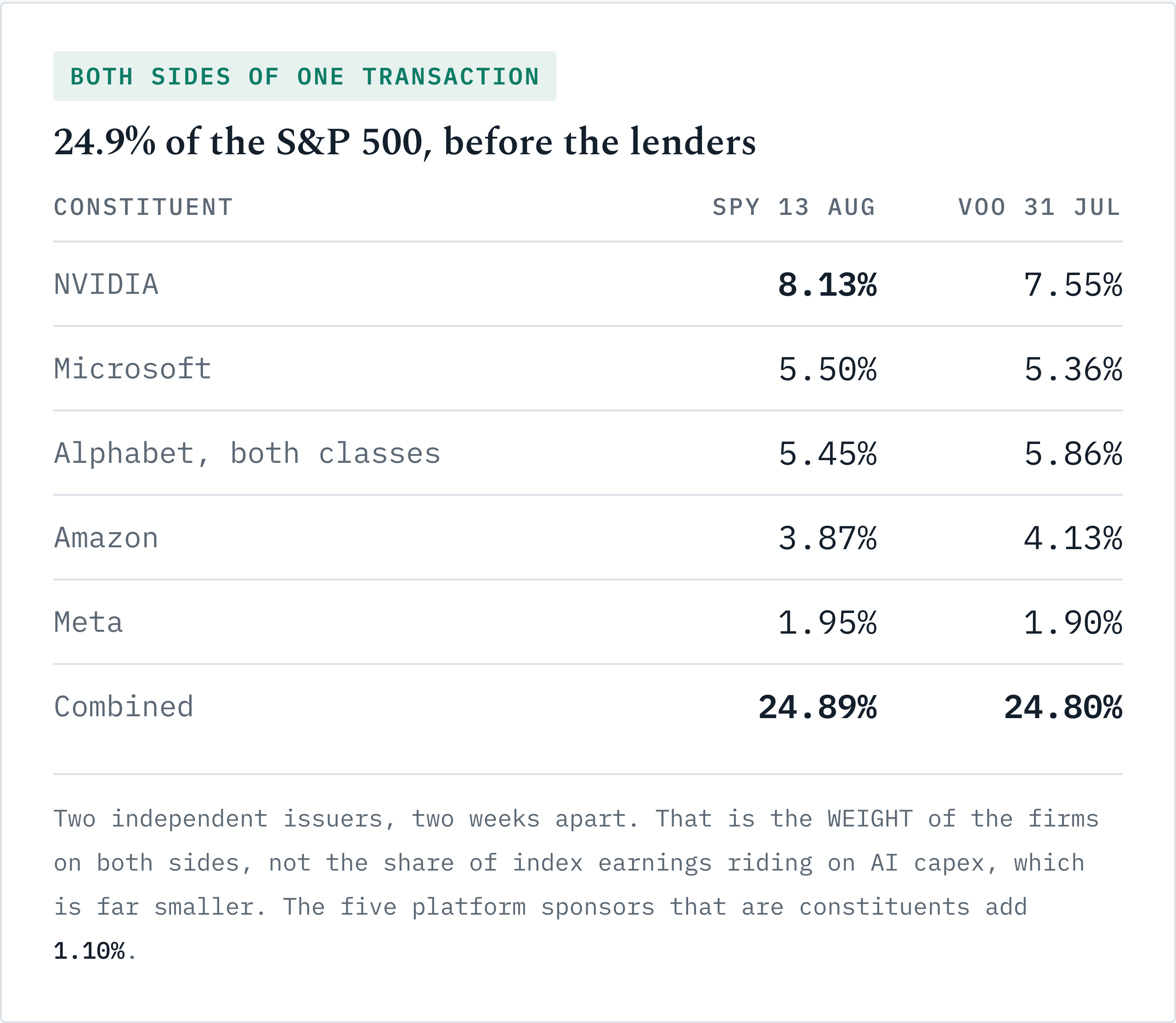Image resolution: width=1176 pixels, height=1023 pixels.
Task: Click Amazon's 3.87% SPY value
Action: pos(827,538)
